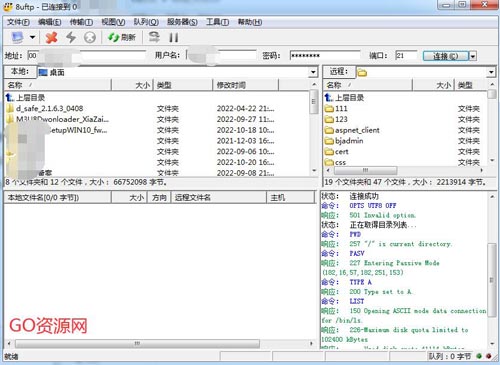
Task: Open the 工具(T) menu
Action: coord(217,22)
